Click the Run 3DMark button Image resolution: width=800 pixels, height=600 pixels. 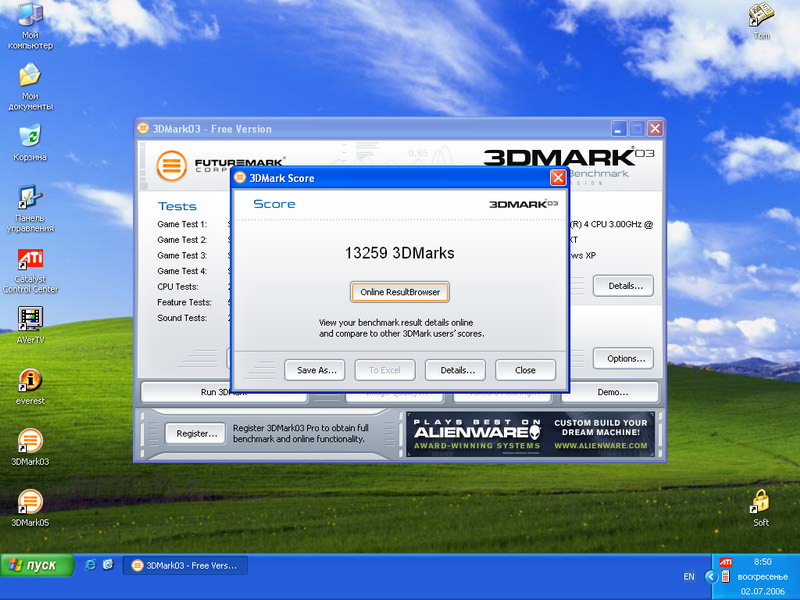coord(223,392)
